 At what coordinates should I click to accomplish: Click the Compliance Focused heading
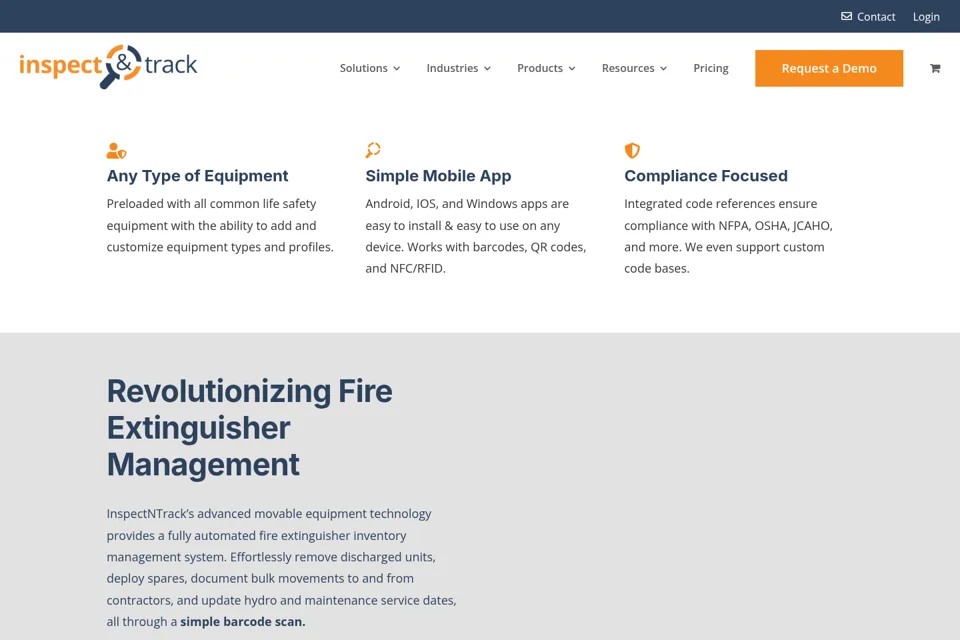point(706,176)
